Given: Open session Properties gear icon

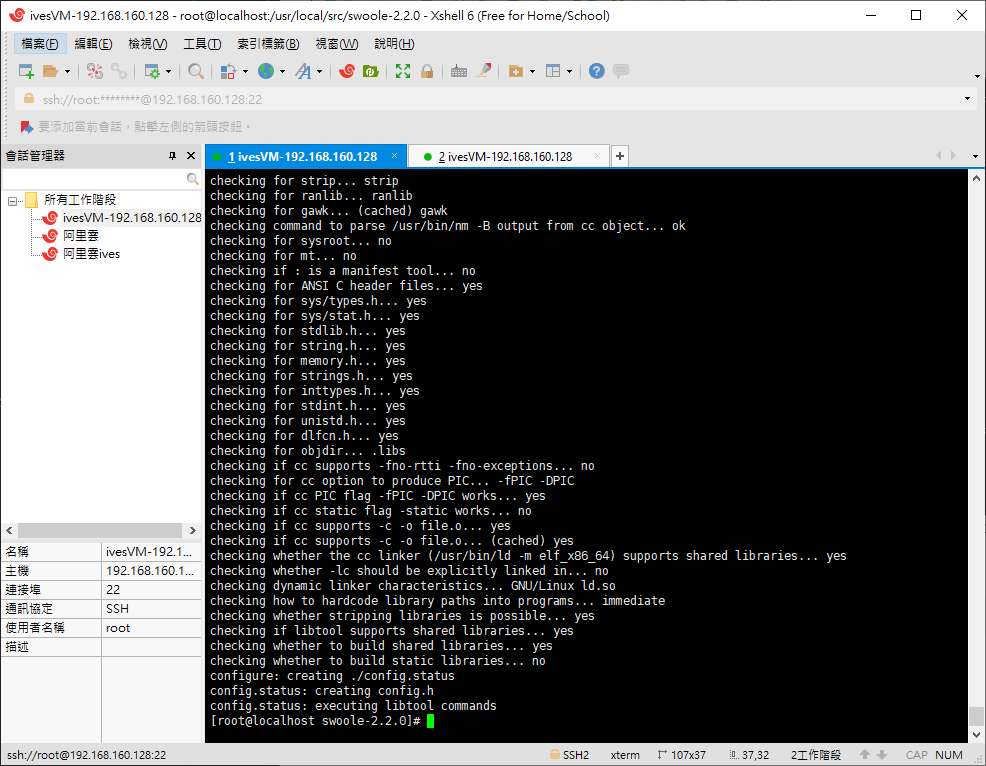Looking at the screenshot, I should [152, 71].
